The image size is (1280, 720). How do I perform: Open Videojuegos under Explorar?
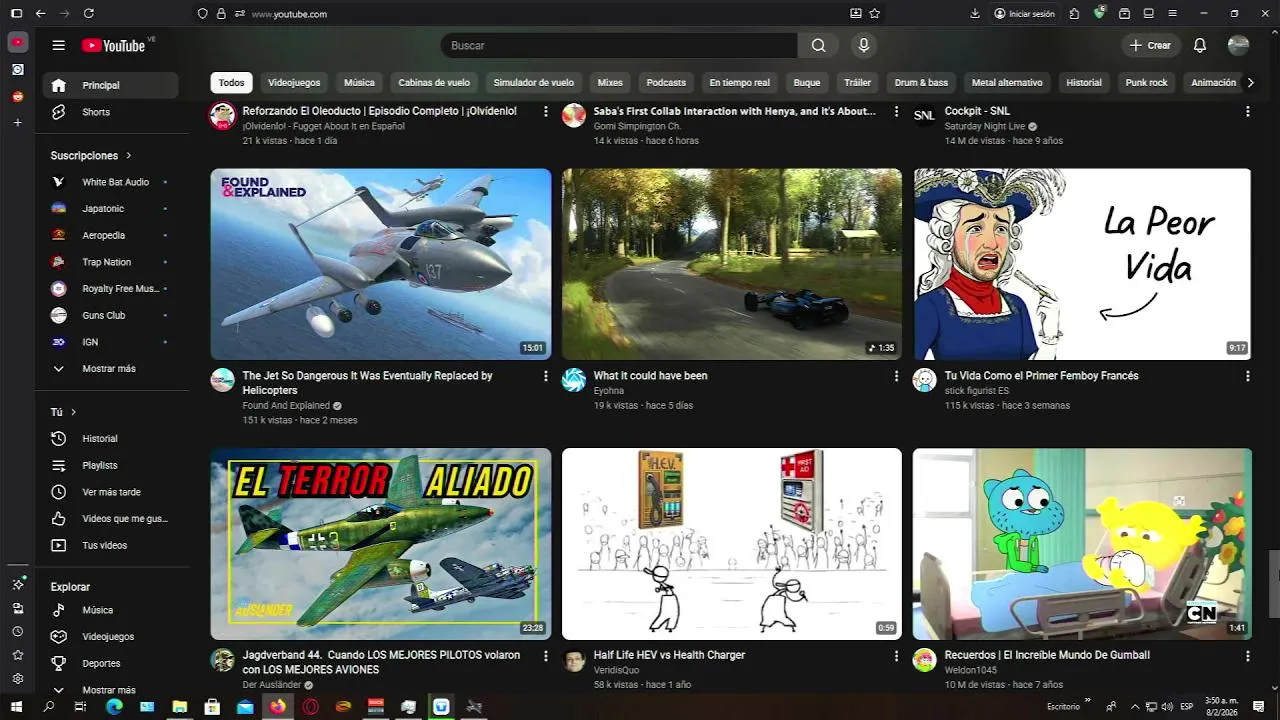click(110, 636)
